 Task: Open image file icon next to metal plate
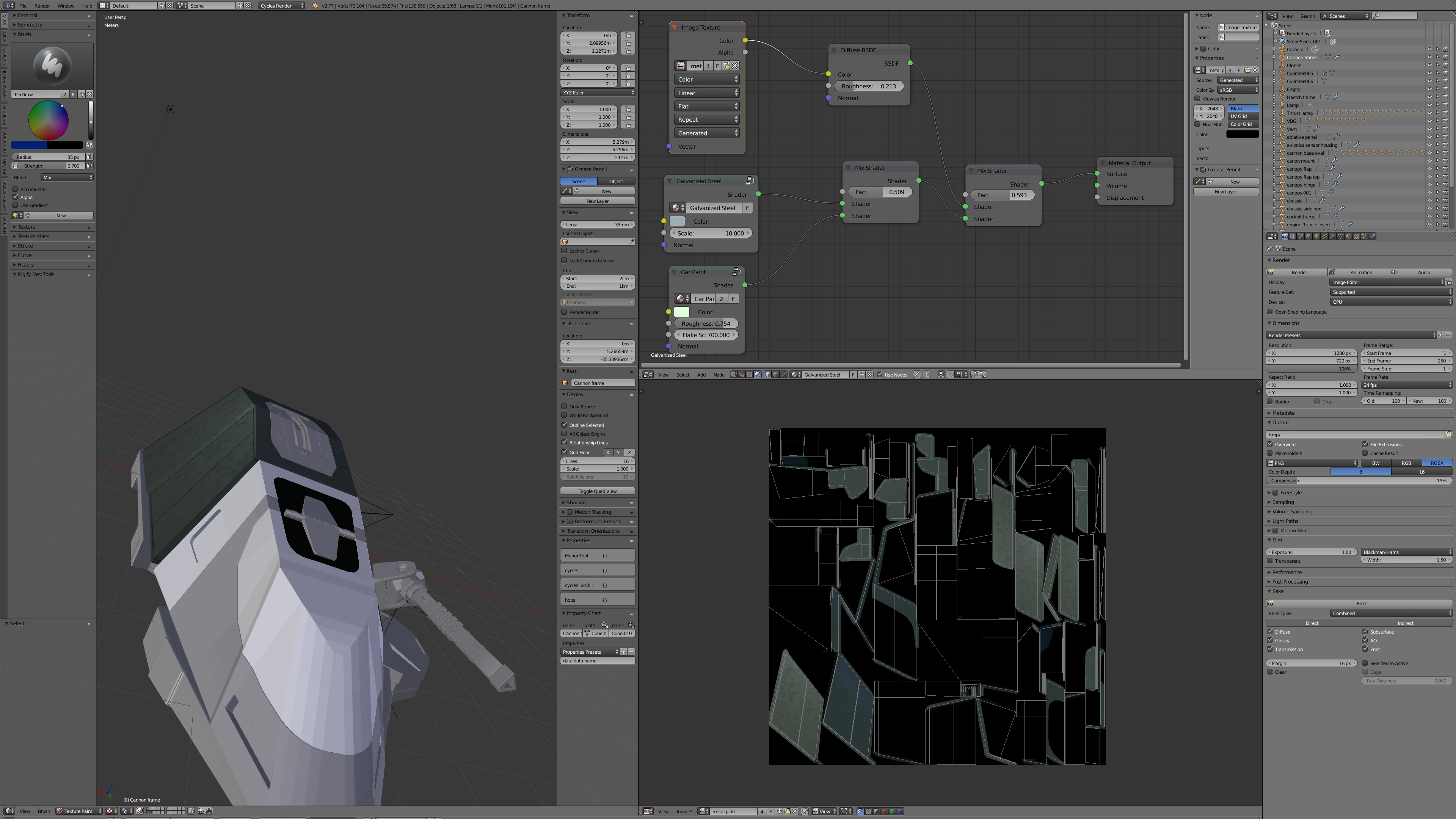pyautogui.click(x=788, y=811)
